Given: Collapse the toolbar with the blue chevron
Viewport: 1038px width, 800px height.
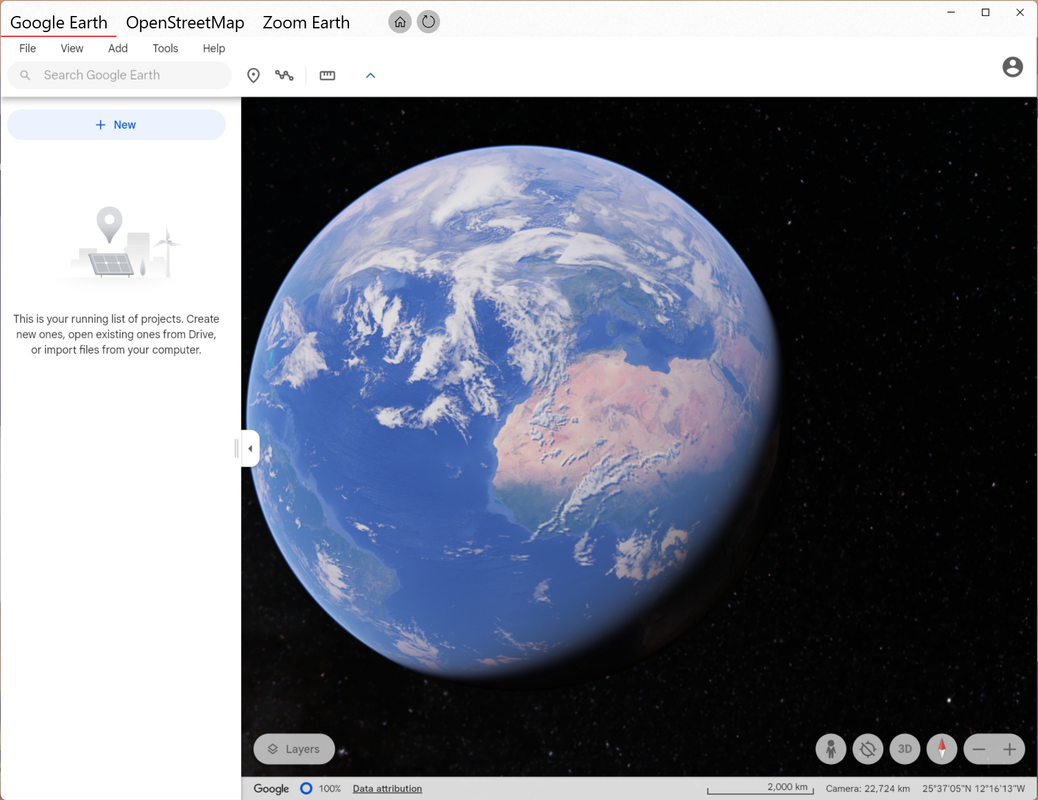Looking at the screenshot, I should pyautogui.click(x=371, y=75).
